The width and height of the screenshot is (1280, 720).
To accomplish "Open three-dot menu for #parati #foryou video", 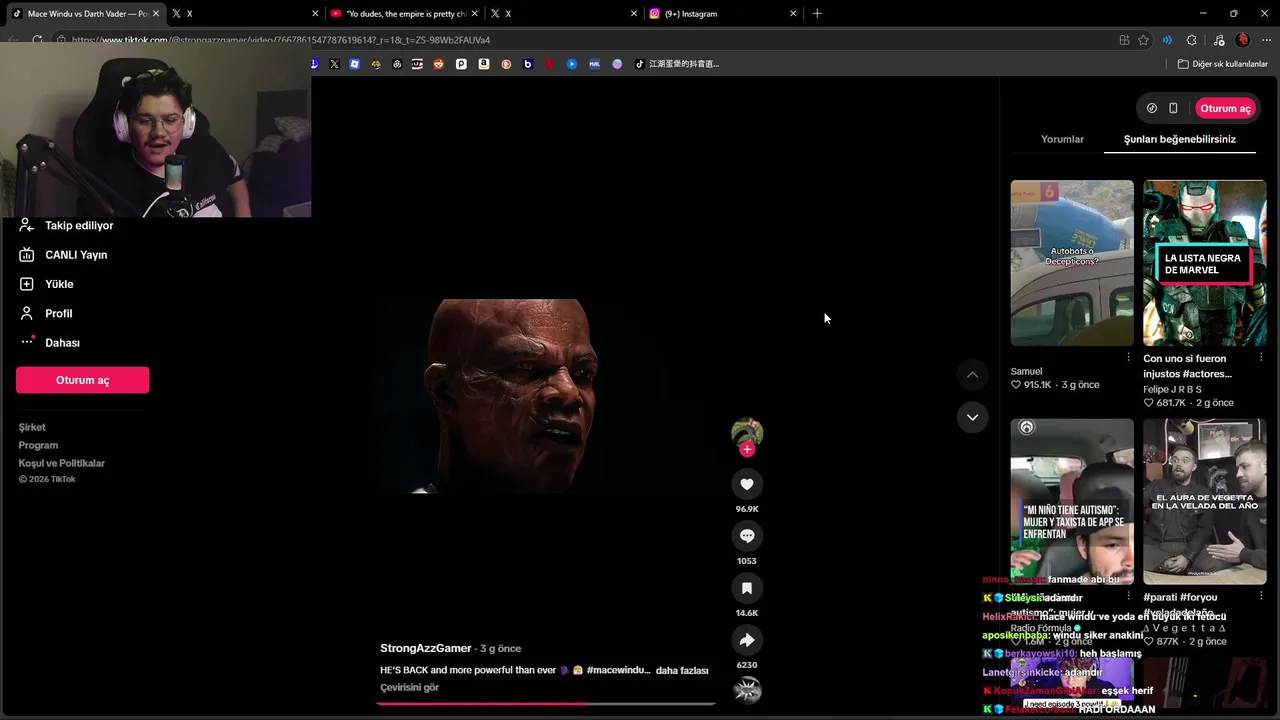I will click(1260, 597).
